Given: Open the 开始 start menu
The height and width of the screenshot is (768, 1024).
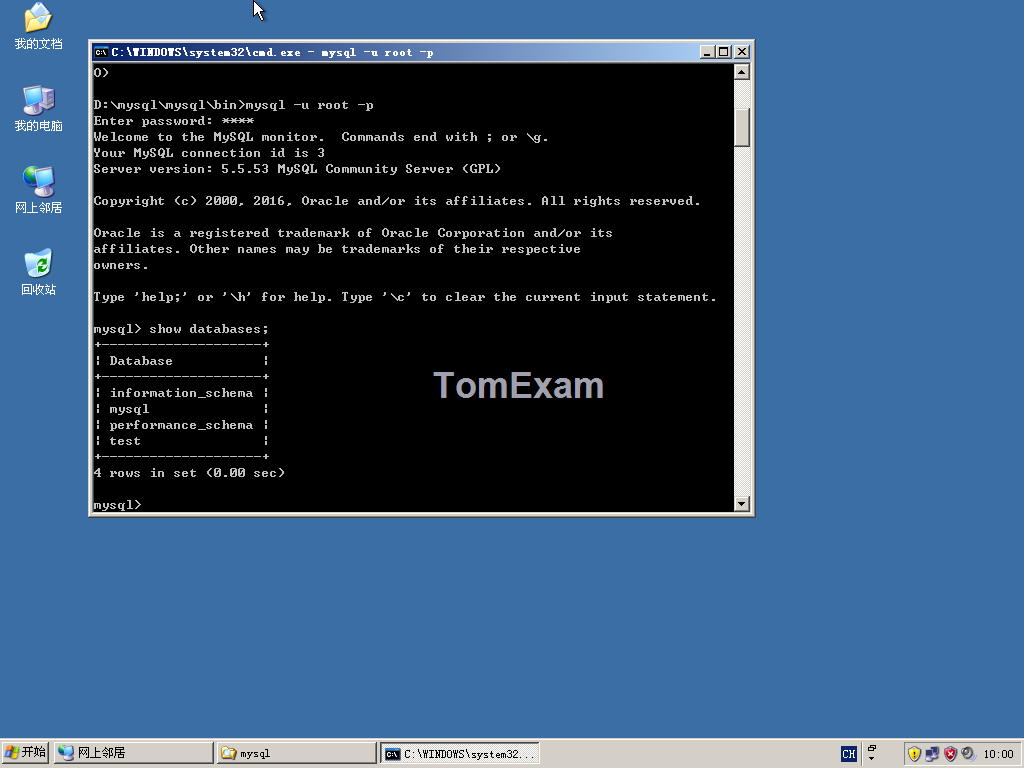Looking at the screenshot, I should [x=25, y=753].
